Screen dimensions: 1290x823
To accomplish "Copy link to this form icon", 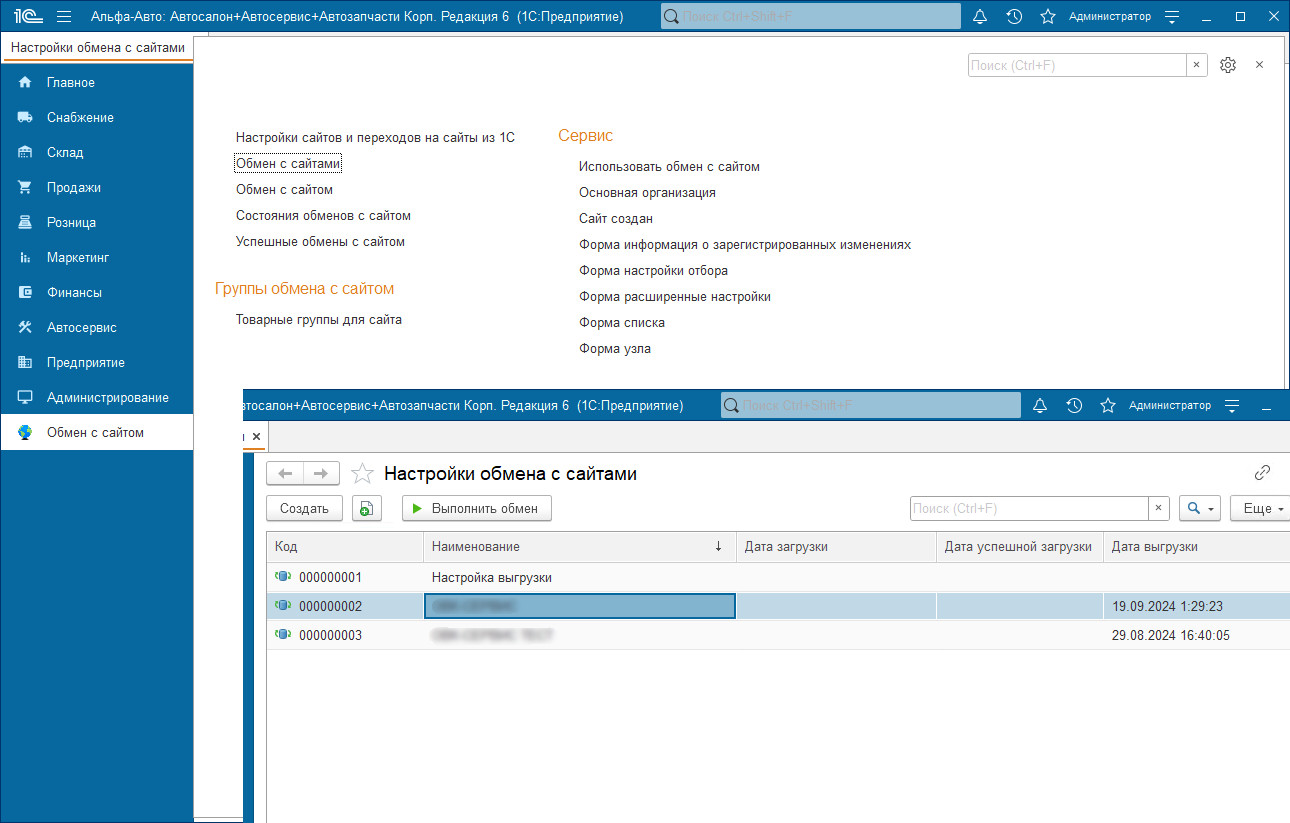I will 1262,473.
